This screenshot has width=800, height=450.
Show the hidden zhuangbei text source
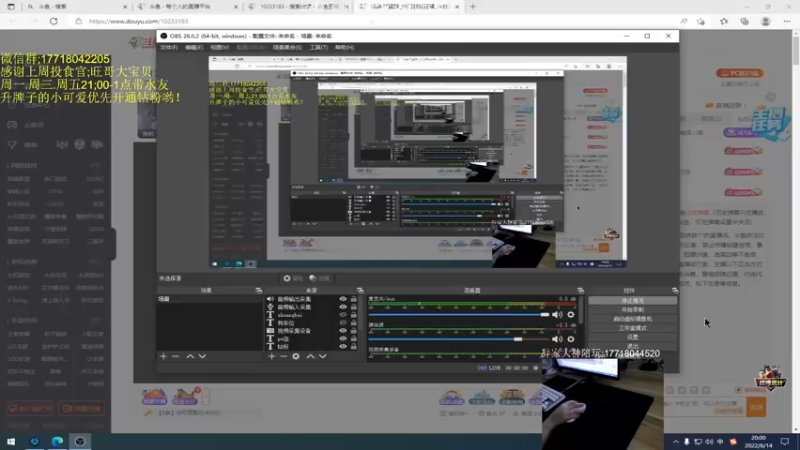[343, 315]
